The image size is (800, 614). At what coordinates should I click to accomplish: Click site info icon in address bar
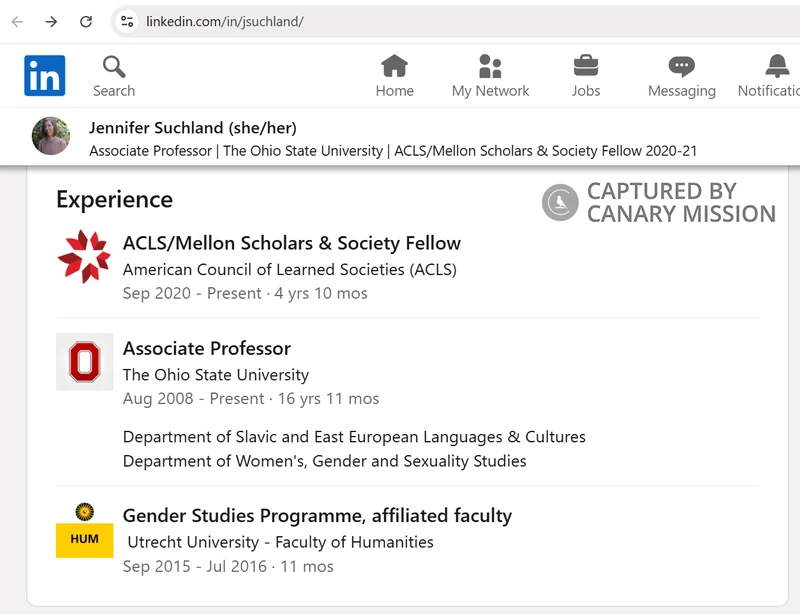pyautogui.click(x=126, y=21)
